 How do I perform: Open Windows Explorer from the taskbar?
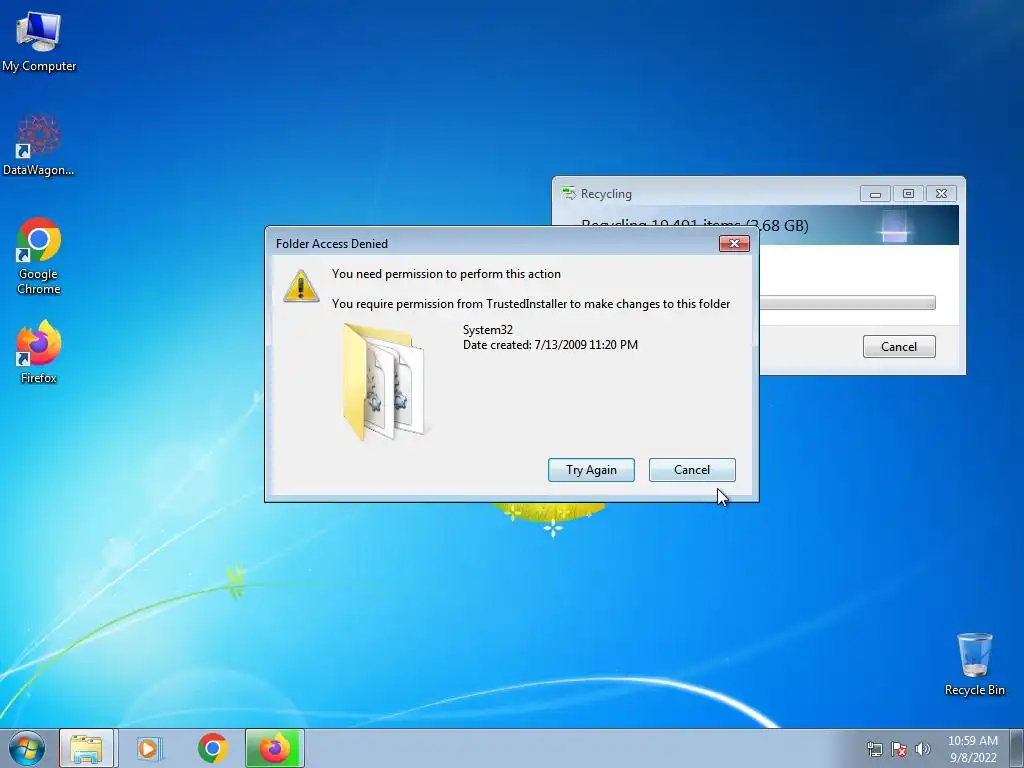coord(86,748)
